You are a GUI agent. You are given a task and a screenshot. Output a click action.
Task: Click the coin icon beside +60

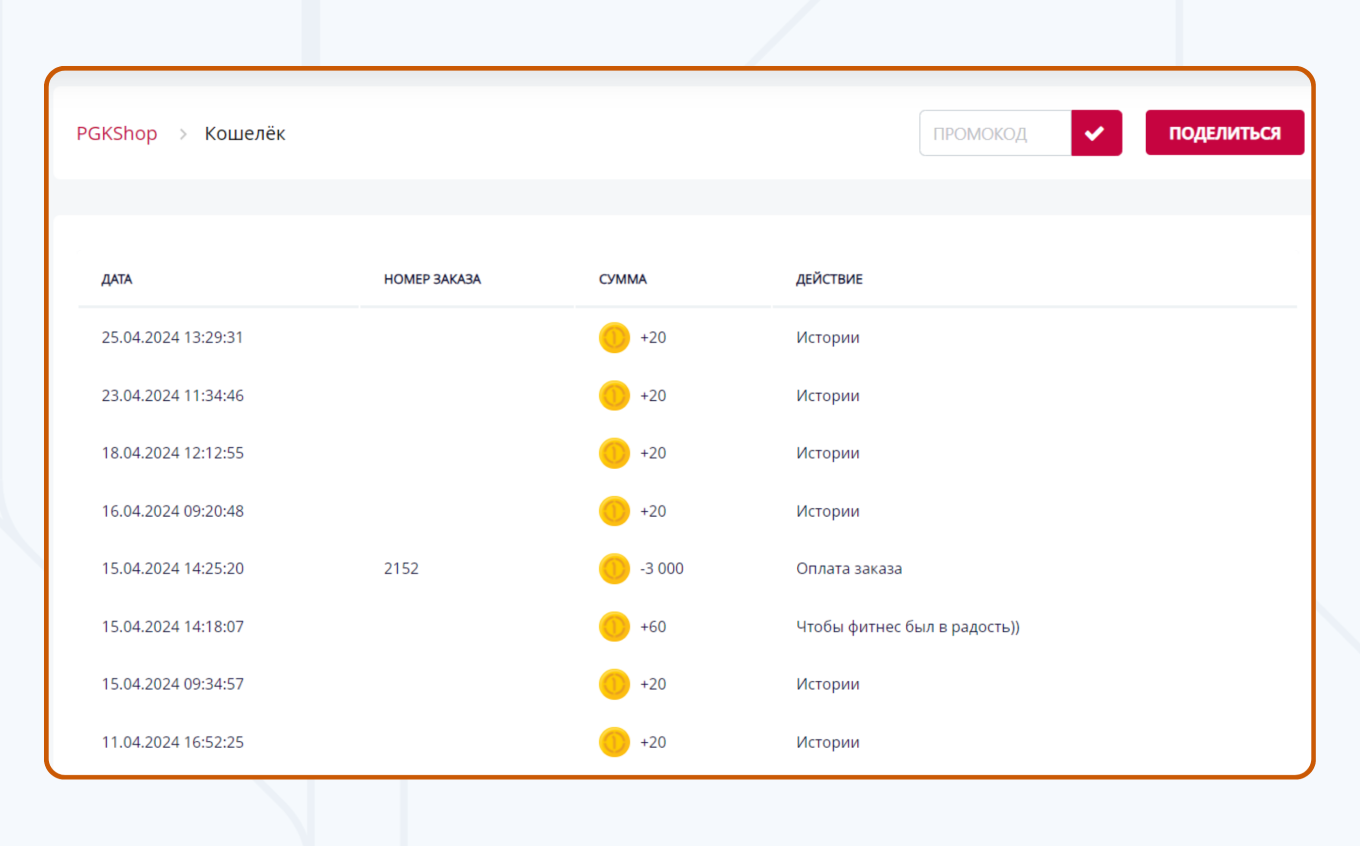[614, 627]
